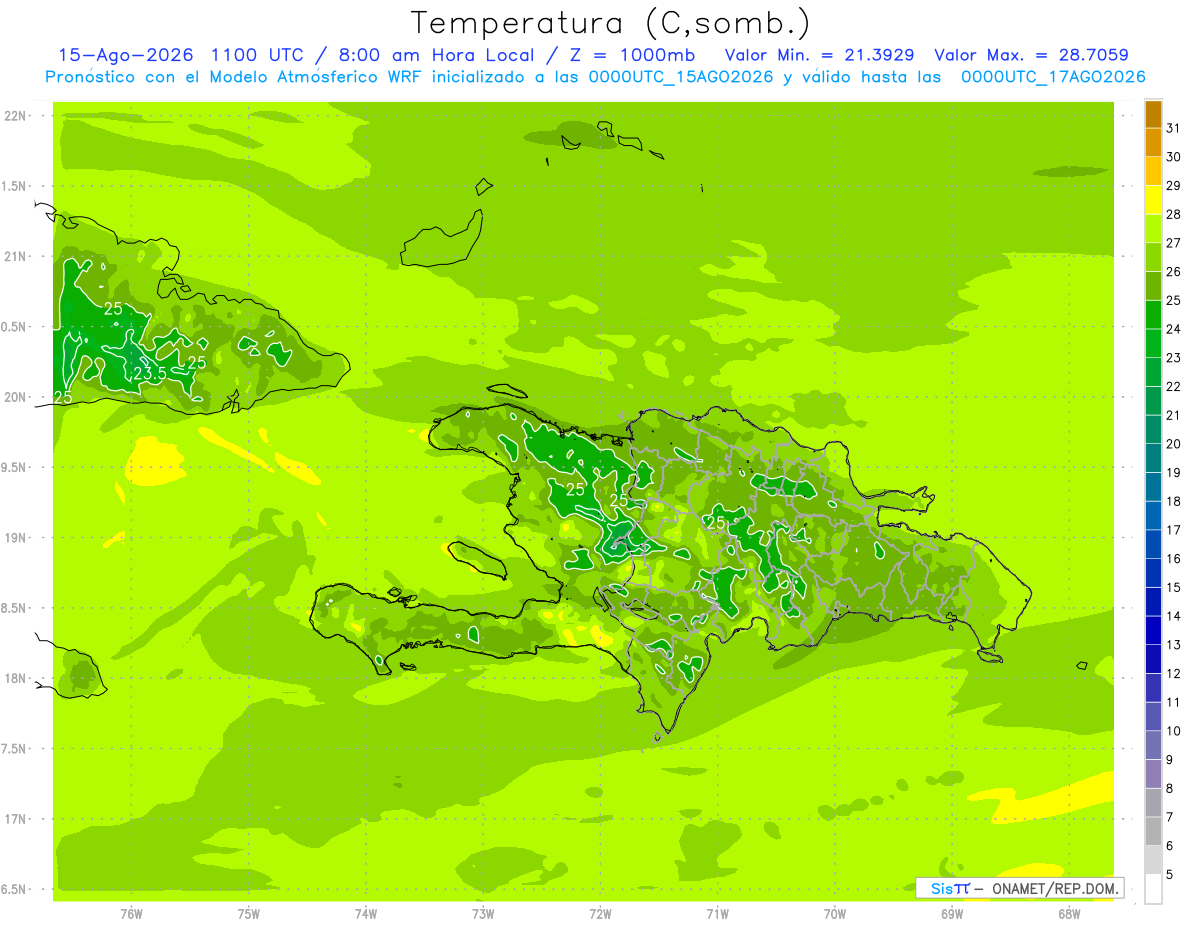Viewport: 1200px width, 927px height.
Task: Click the '70W' longitude axis label
Action: pyautogui.click(x=835, y=914)
